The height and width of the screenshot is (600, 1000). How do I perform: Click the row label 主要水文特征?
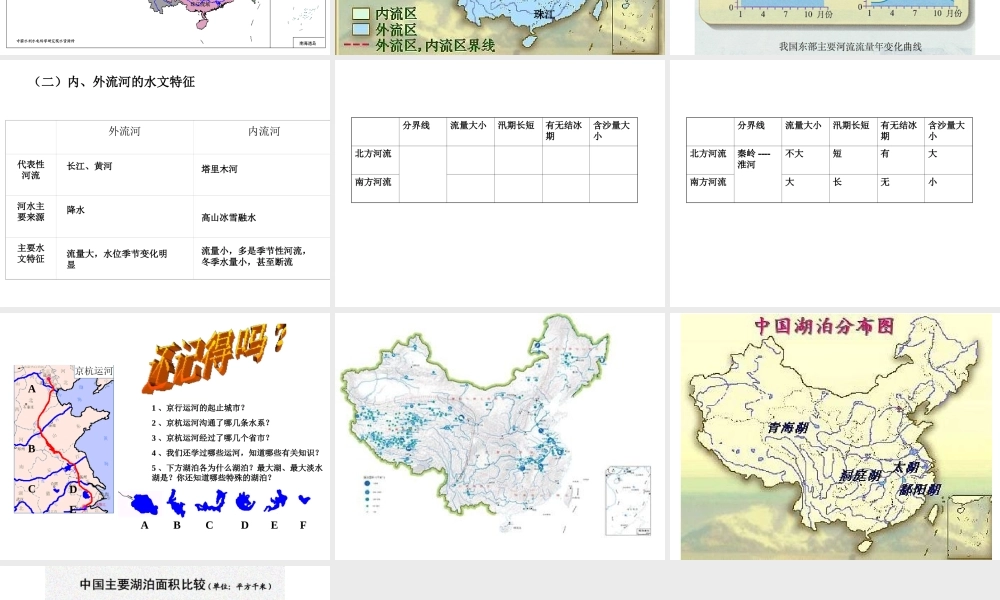tap(31, 253)
